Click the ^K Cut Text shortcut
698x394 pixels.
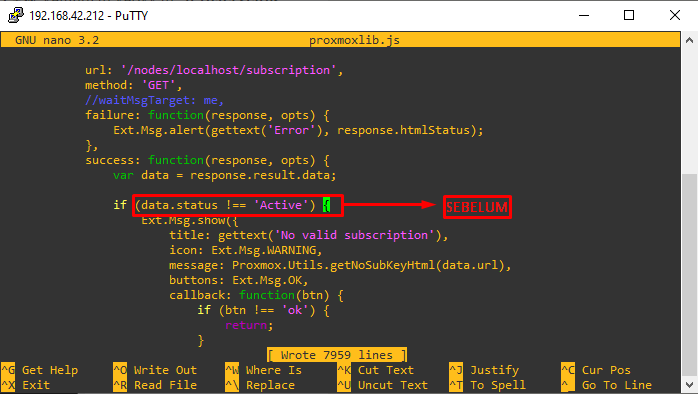pos(376,370)
